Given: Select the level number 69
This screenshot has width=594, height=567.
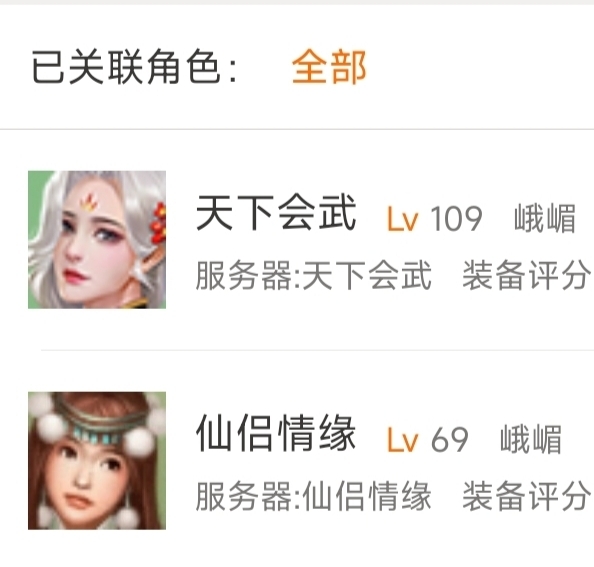Looking at the screenshot, I should (x=450, y=440).
